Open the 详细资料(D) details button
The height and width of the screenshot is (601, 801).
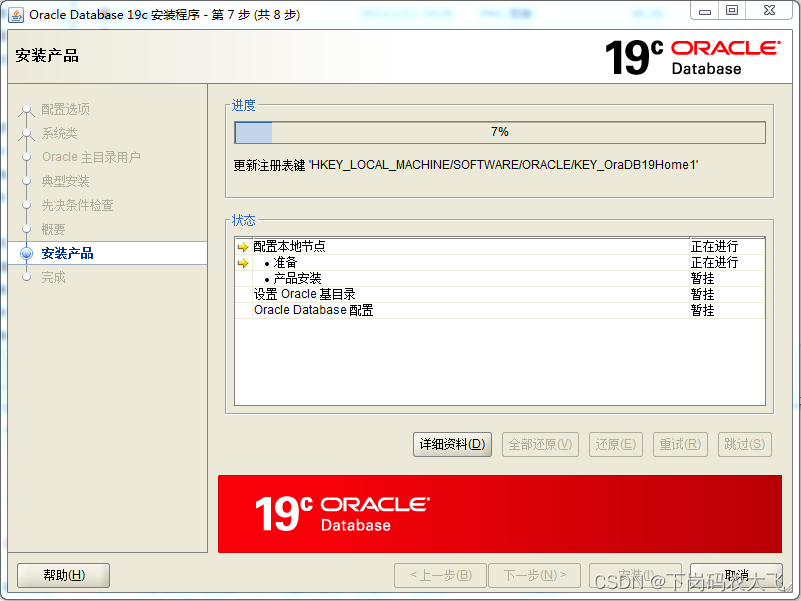click(452, 444)
